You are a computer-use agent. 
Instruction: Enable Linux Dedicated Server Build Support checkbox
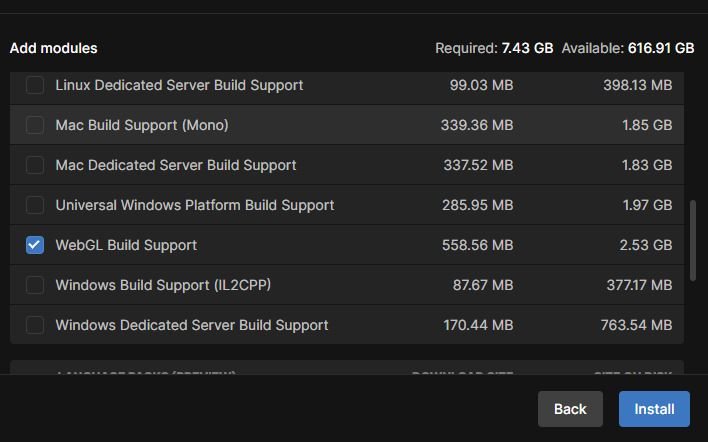pyautogui.click(x=35, y=85)
